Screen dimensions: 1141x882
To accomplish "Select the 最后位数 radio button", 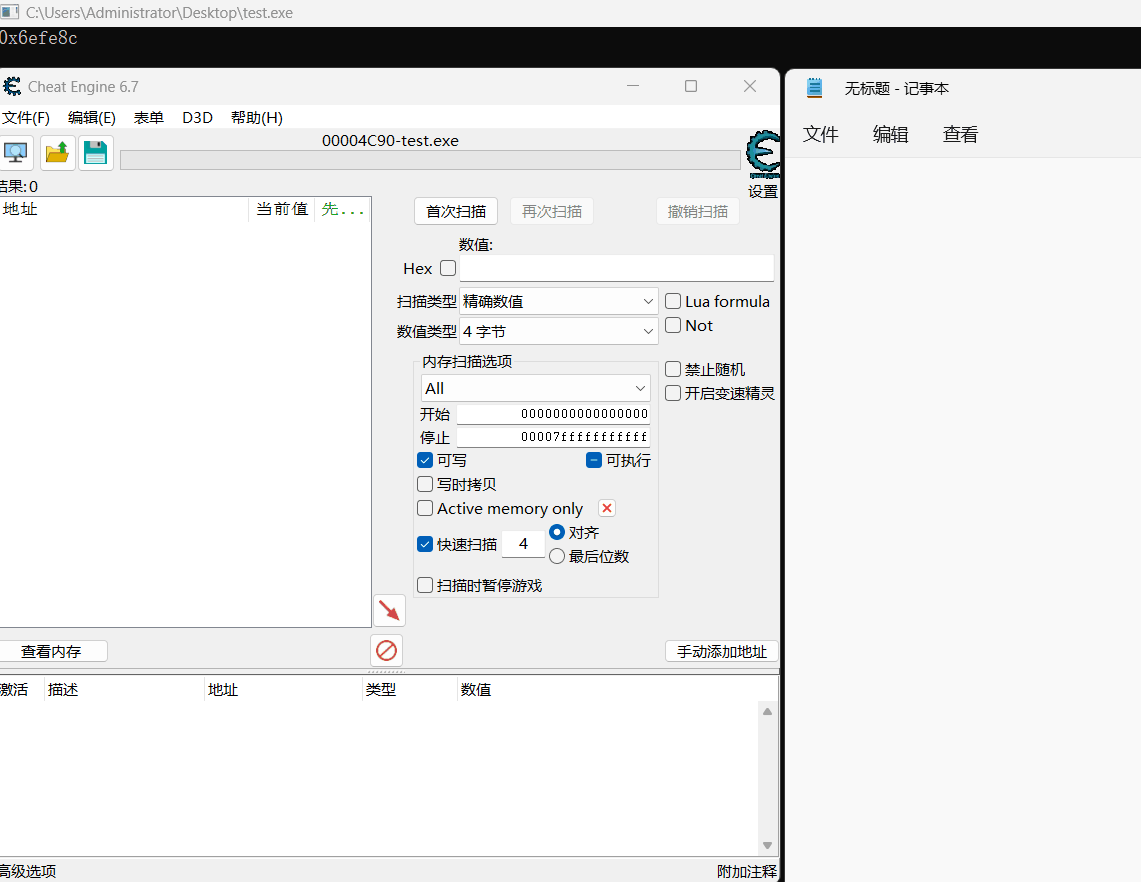I will tap(557, 556).
